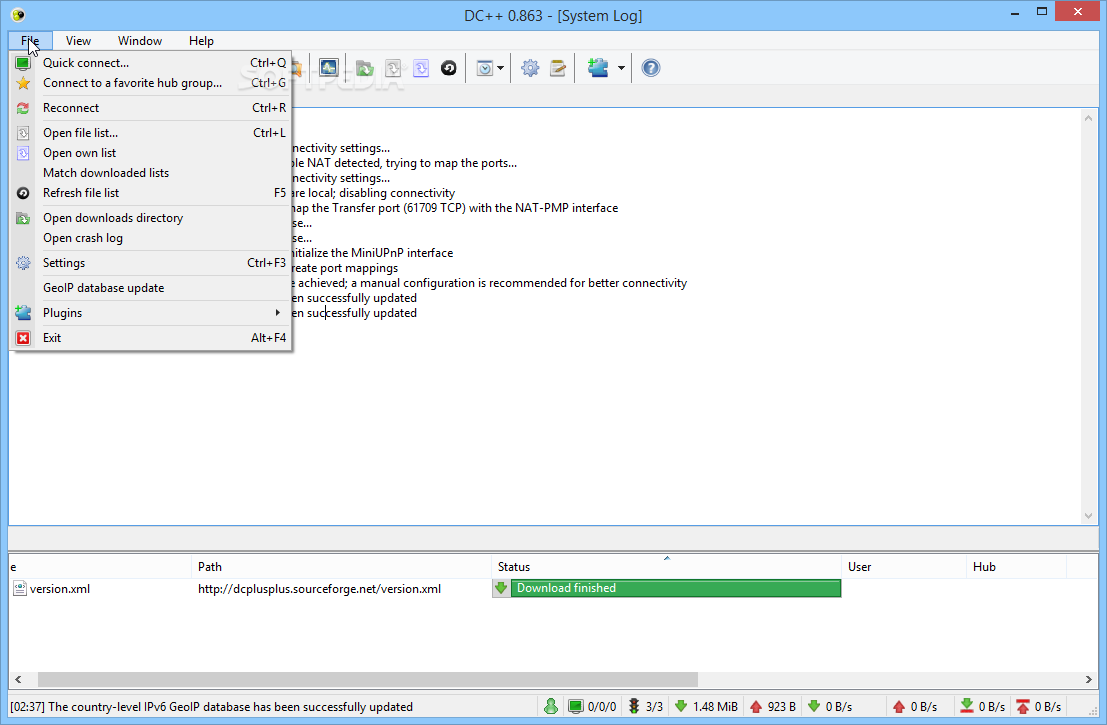Viewport: 1107px width, 725px height.
Task: Click the traffic light slots icon showing 3/3
Action: pos(634,706)
